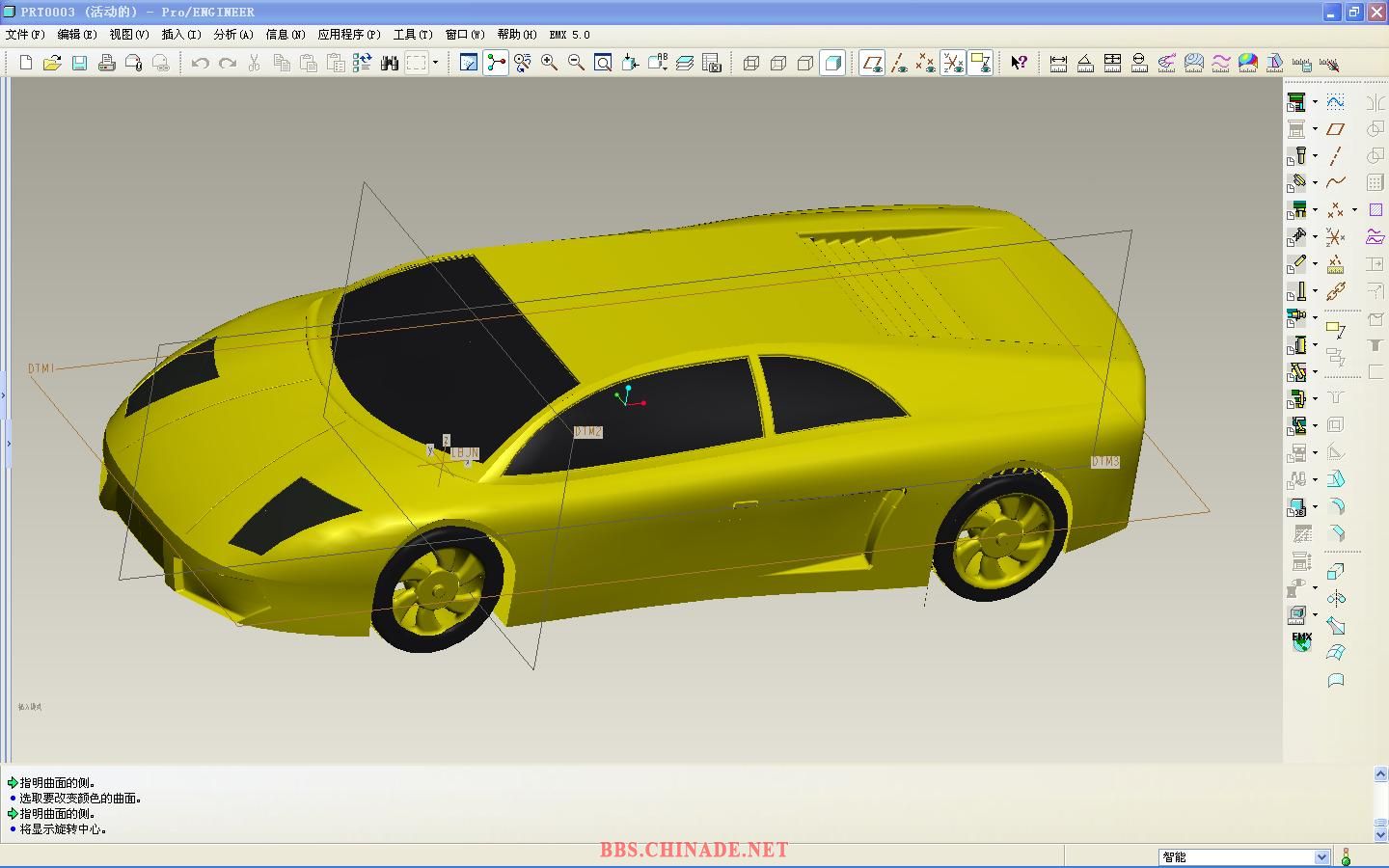Click the Zoom Out magnifier
The height and width of the screenshot is (868, 1389).
point(577,63)
